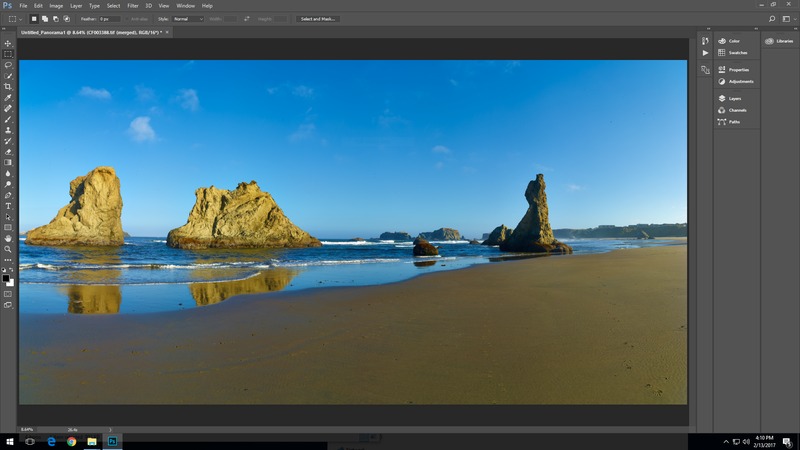Enable Subtract from selection mode
Viewport: 800px width, 450px height.
pos(56,18)
